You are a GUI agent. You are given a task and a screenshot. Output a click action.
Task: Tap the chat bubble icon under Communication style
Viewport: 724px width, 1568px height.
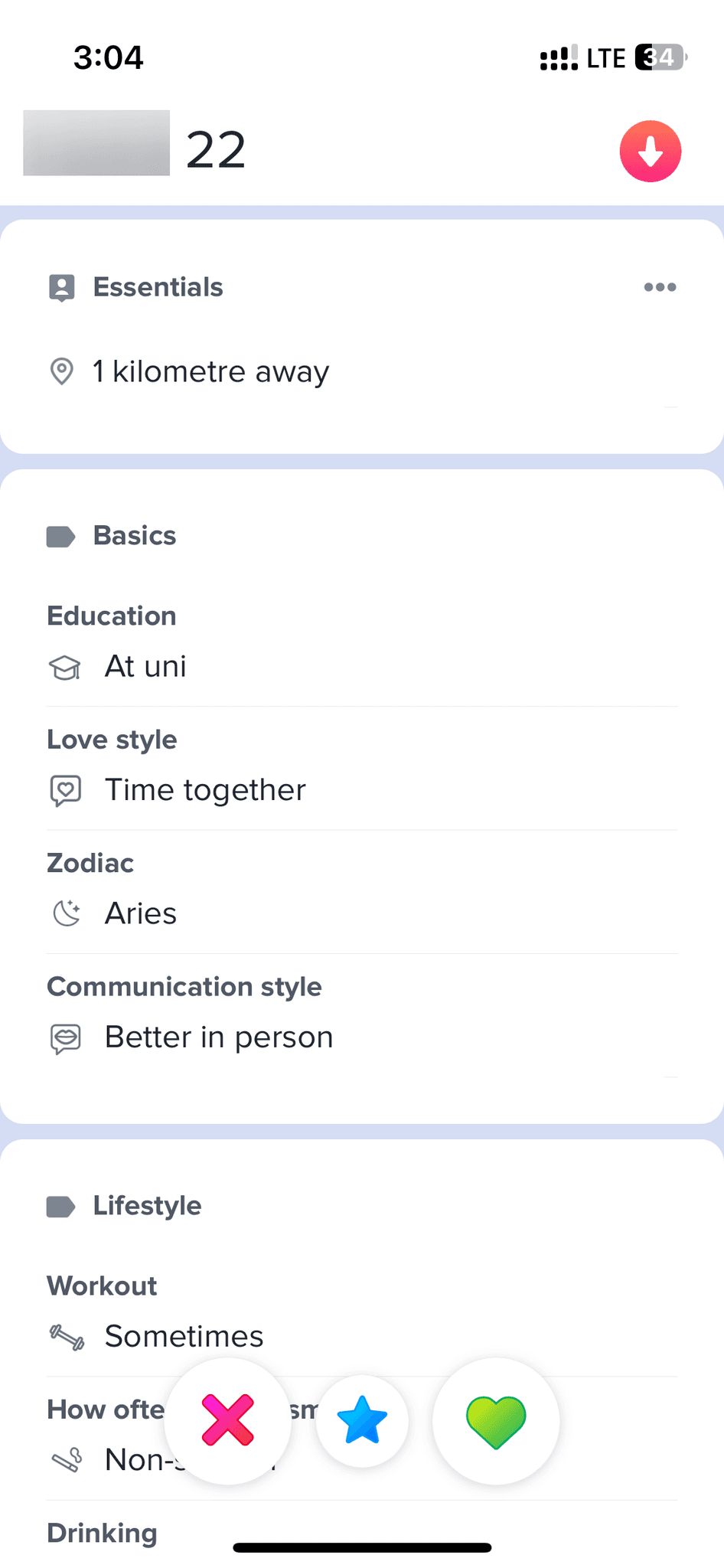click(66, 1038)
